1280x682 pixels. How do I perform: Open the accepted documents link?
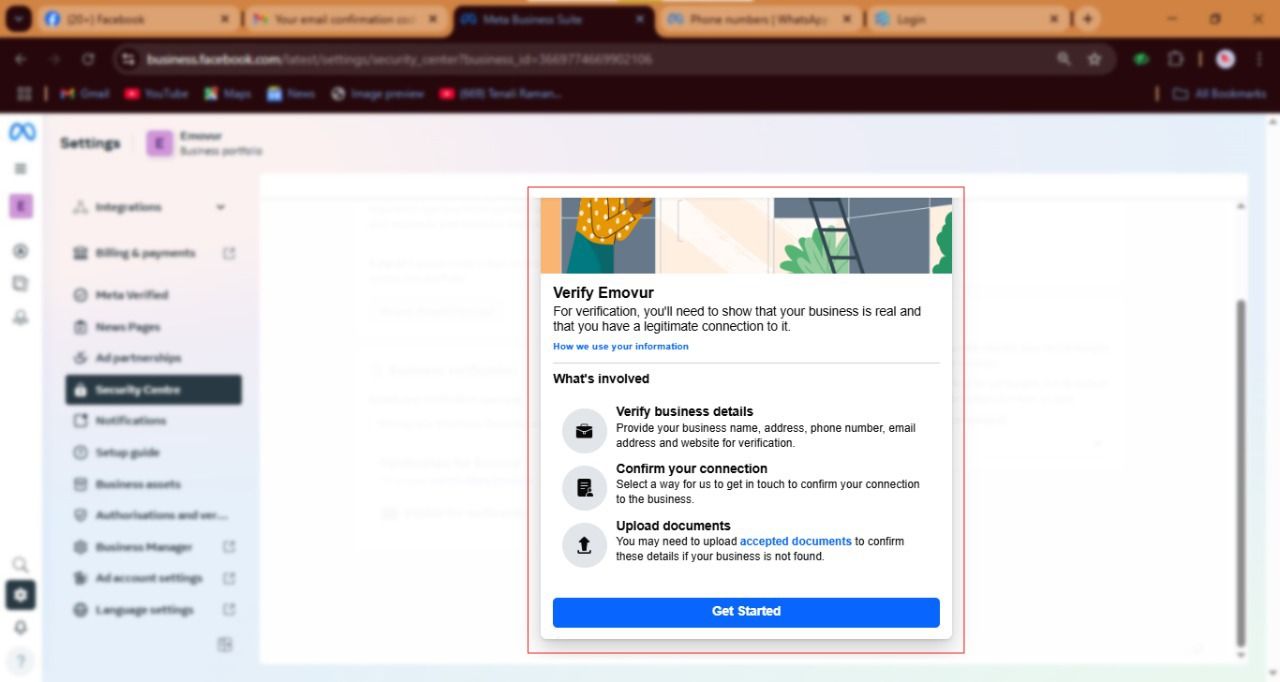[x=796, y=541]
